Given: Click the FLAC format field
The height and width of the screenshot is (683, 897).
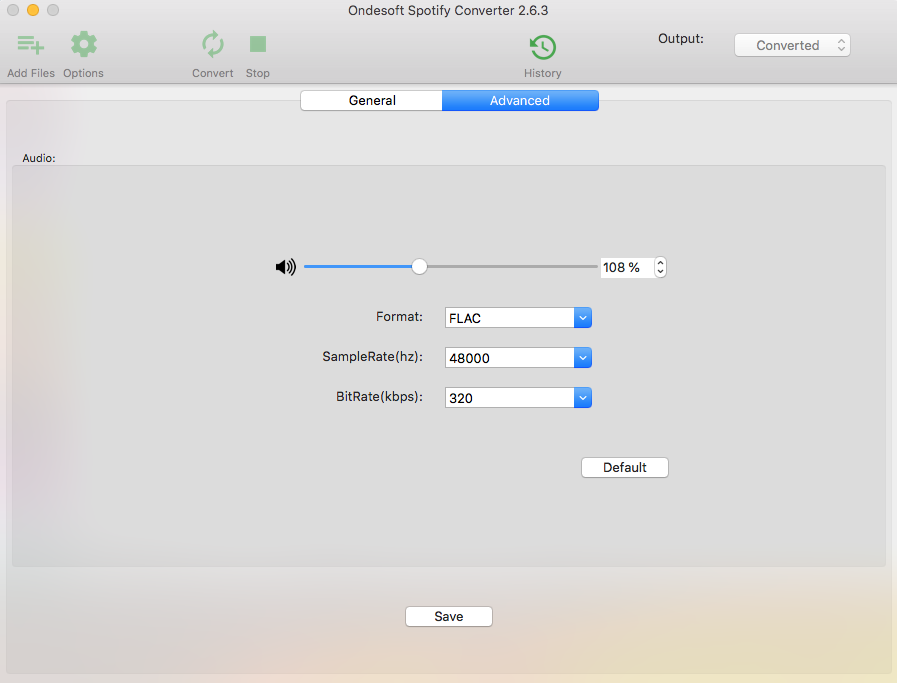Looking at the screenshot, I should (510, 318).
